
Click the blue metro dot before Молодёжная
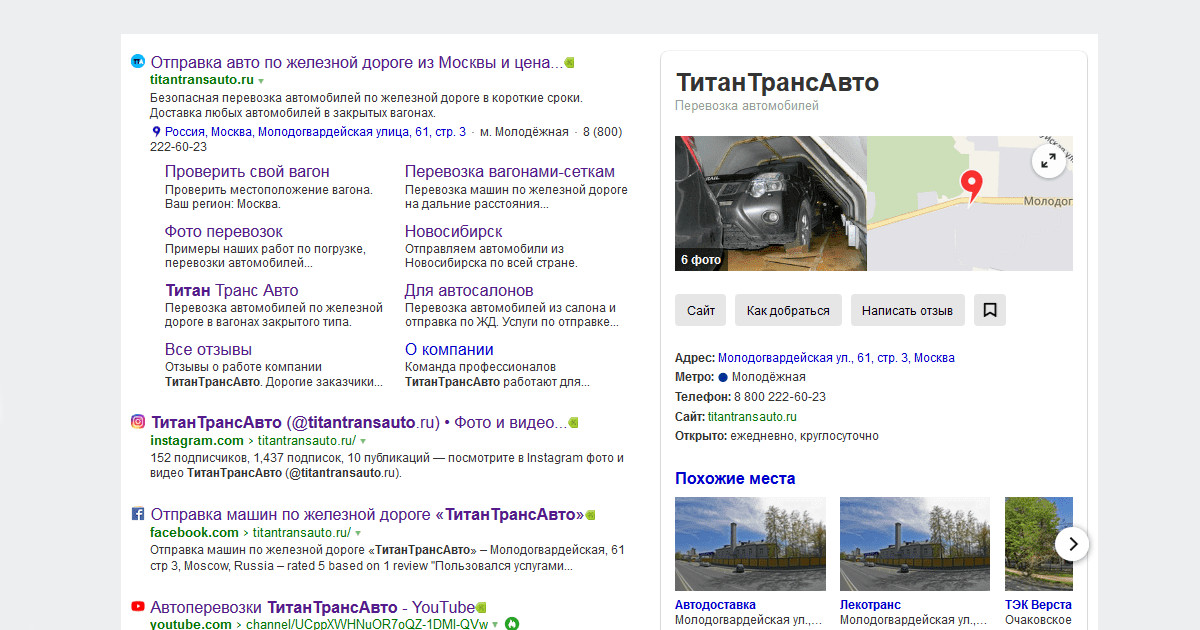723,377
